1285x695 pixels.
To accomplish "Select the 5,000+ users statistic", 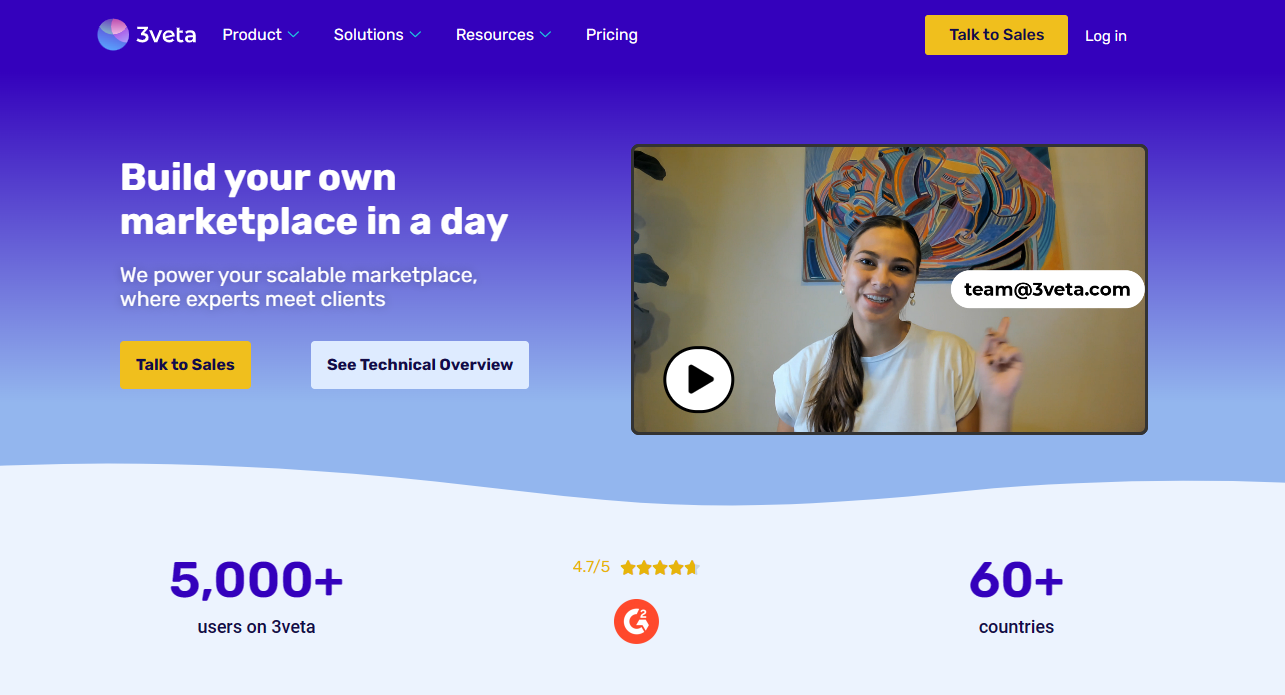I will tap(256, 580).
